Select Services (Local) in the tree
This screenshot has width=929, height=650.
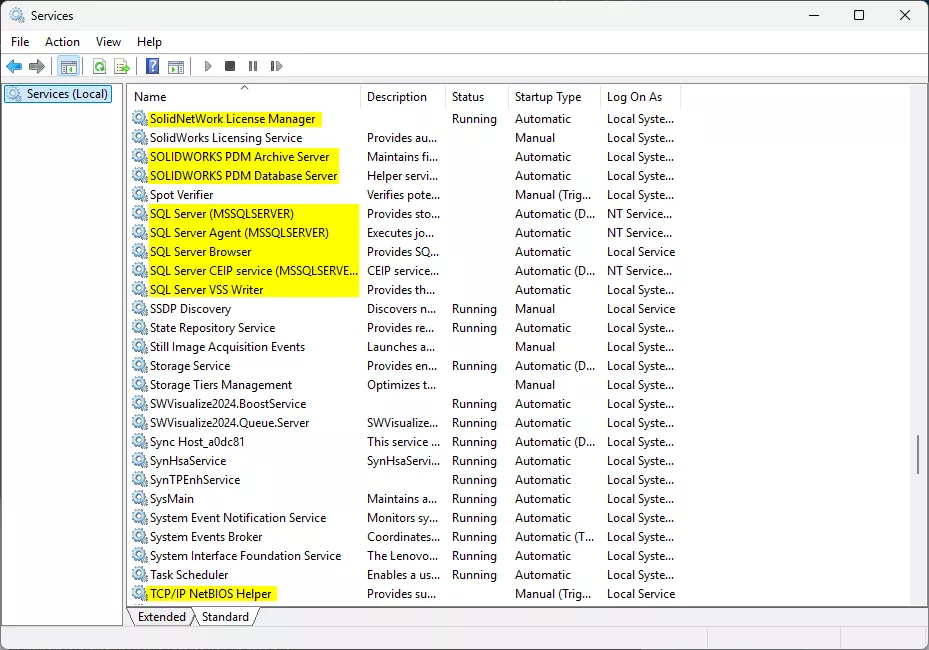point(58,94)
